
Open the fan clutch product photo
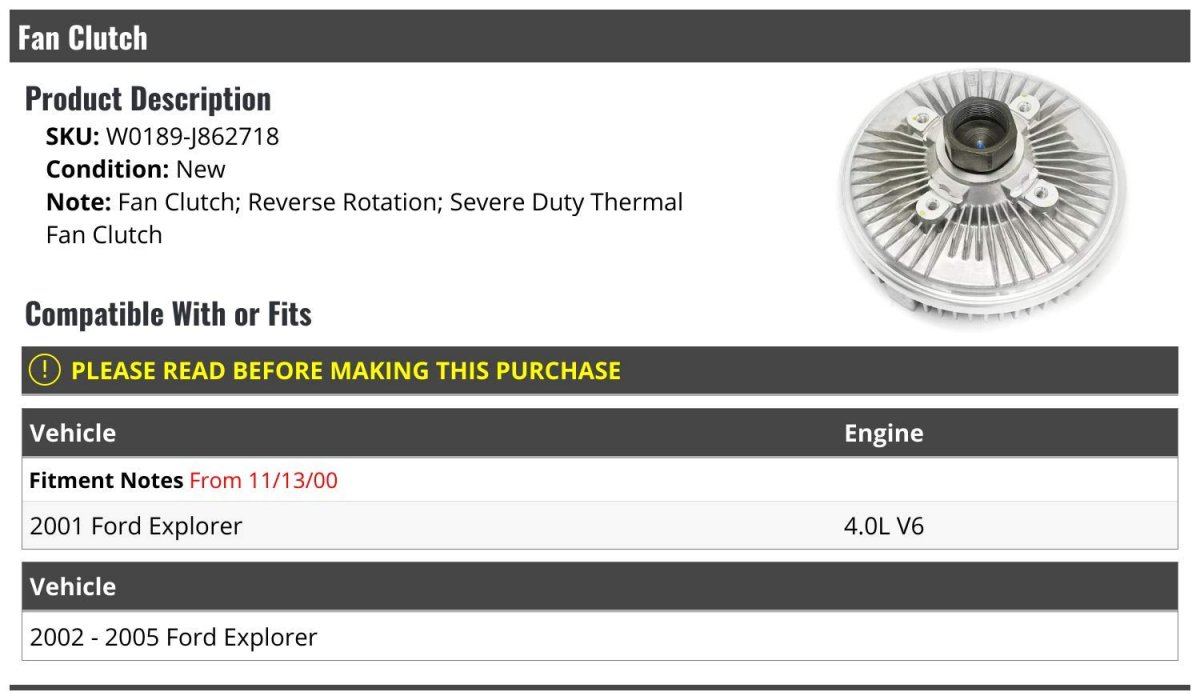[981, 197]
